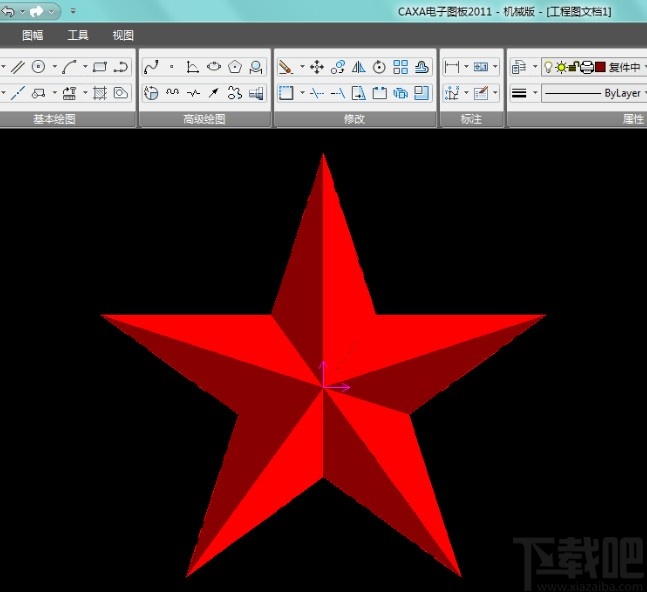Open the undo history dropdown arrow
Screen dimensions: 647x592
(22, 12)
